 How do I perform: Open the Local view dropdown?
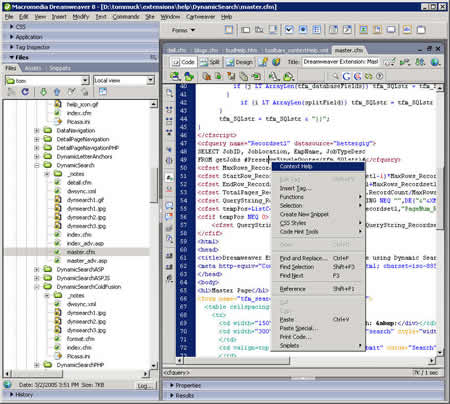151,80
